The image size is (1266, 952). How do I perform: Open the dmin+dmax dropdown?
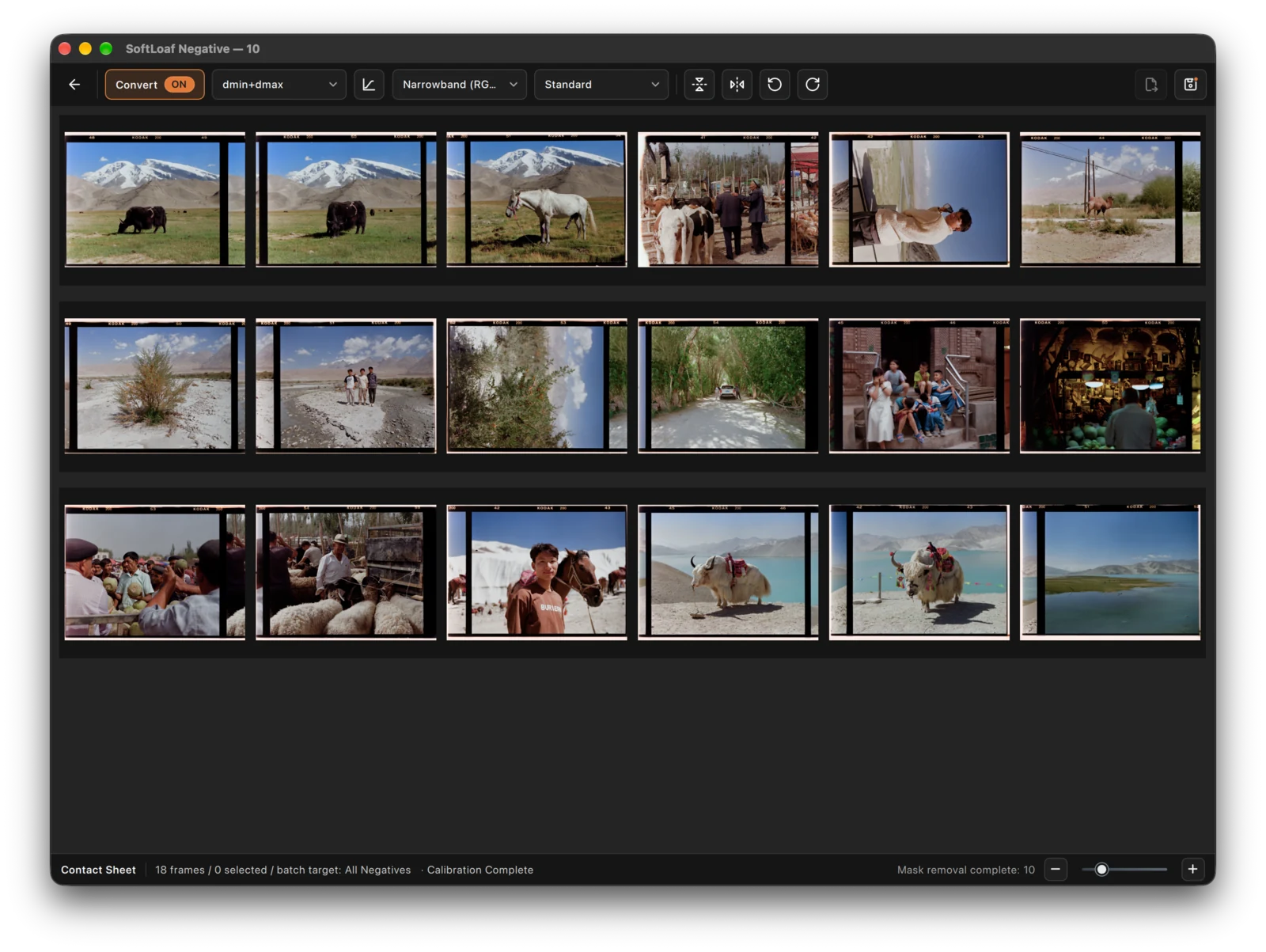click(x=279, y=85)
